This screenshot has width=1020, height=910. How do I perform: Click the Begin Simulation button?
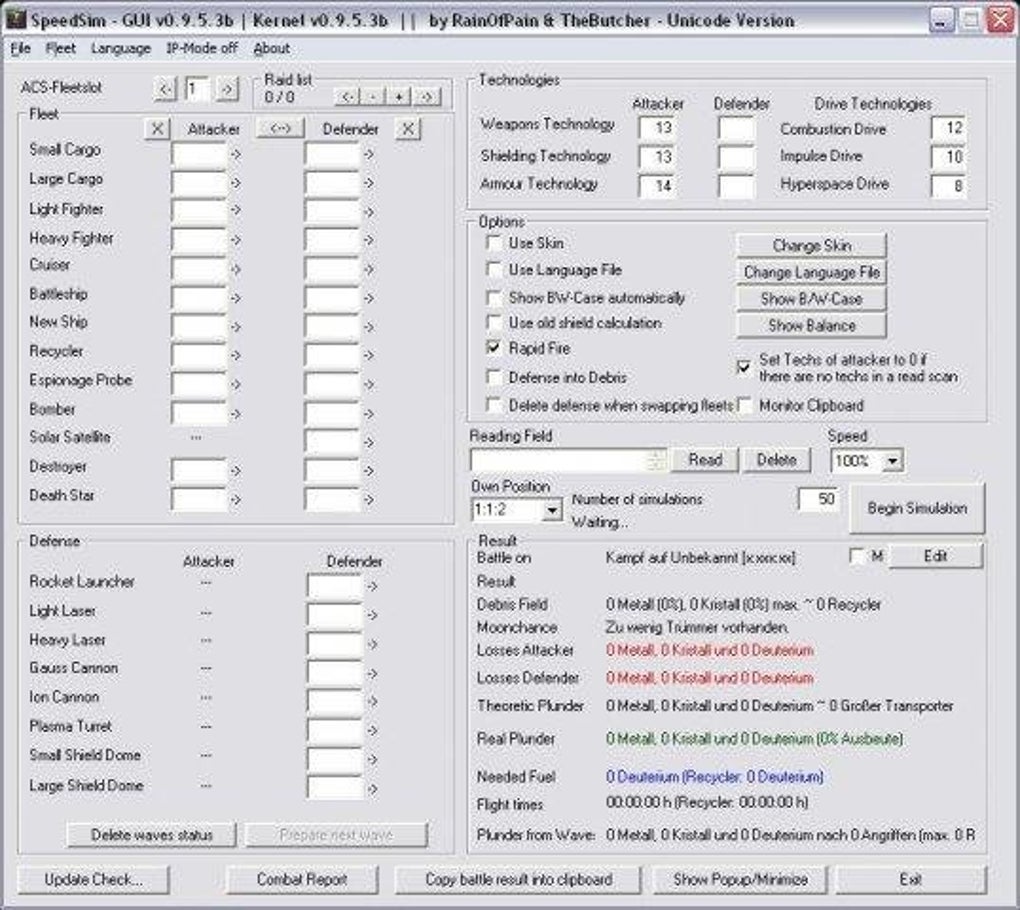[x=915, y=509]
